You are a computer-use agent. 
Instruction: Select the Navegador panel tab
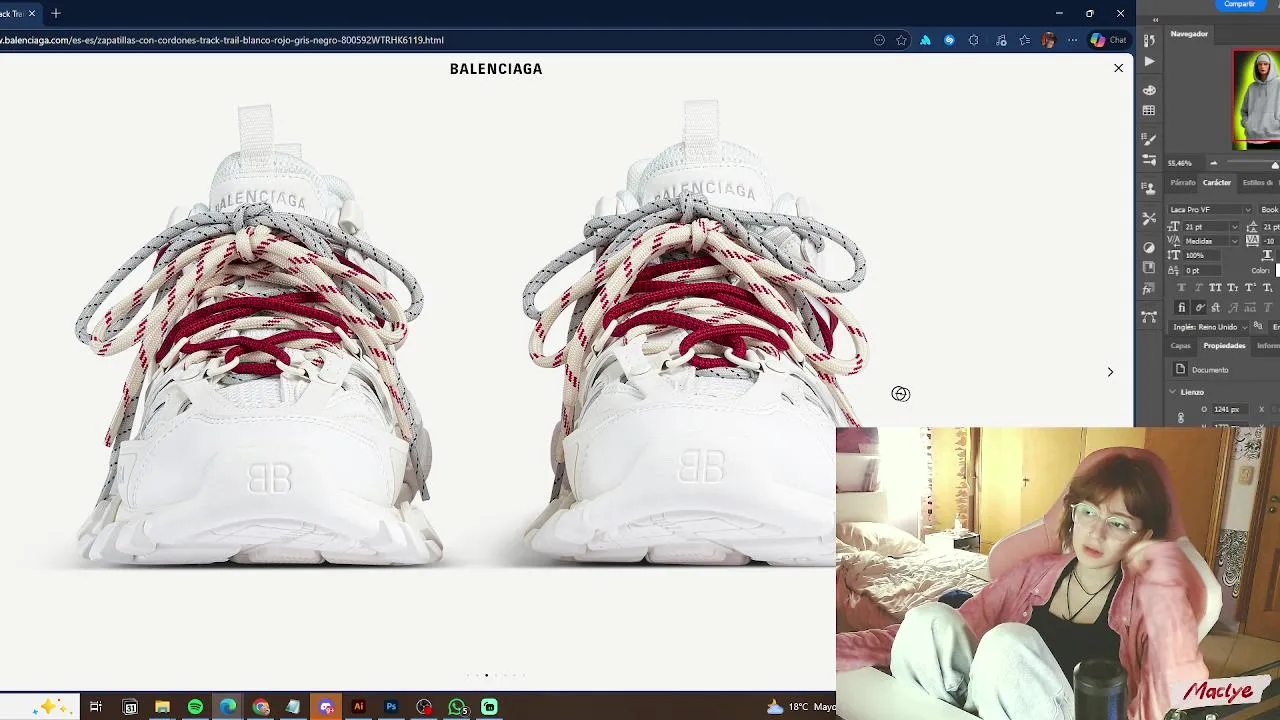[x=1189, y=34]
